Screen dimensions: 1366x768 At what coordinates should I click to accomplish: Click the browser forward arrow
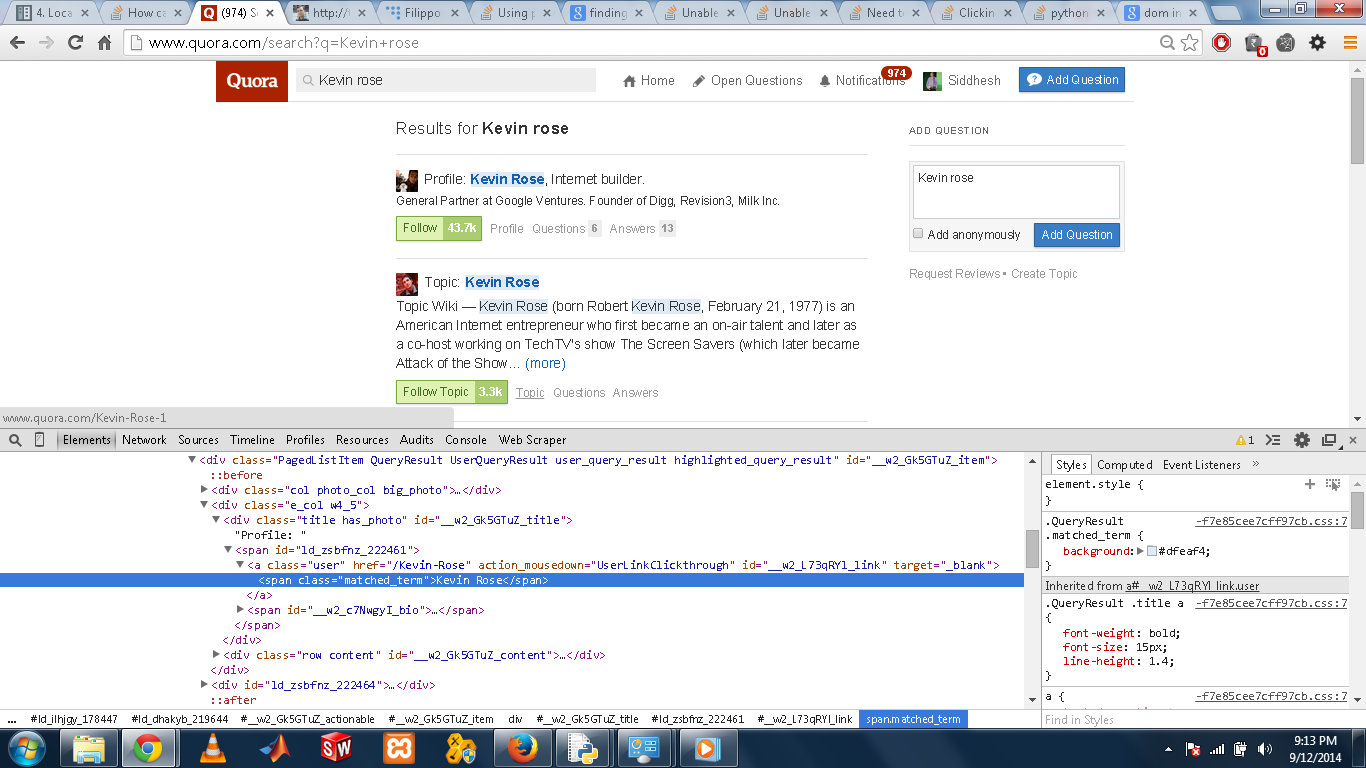point(46,43)
